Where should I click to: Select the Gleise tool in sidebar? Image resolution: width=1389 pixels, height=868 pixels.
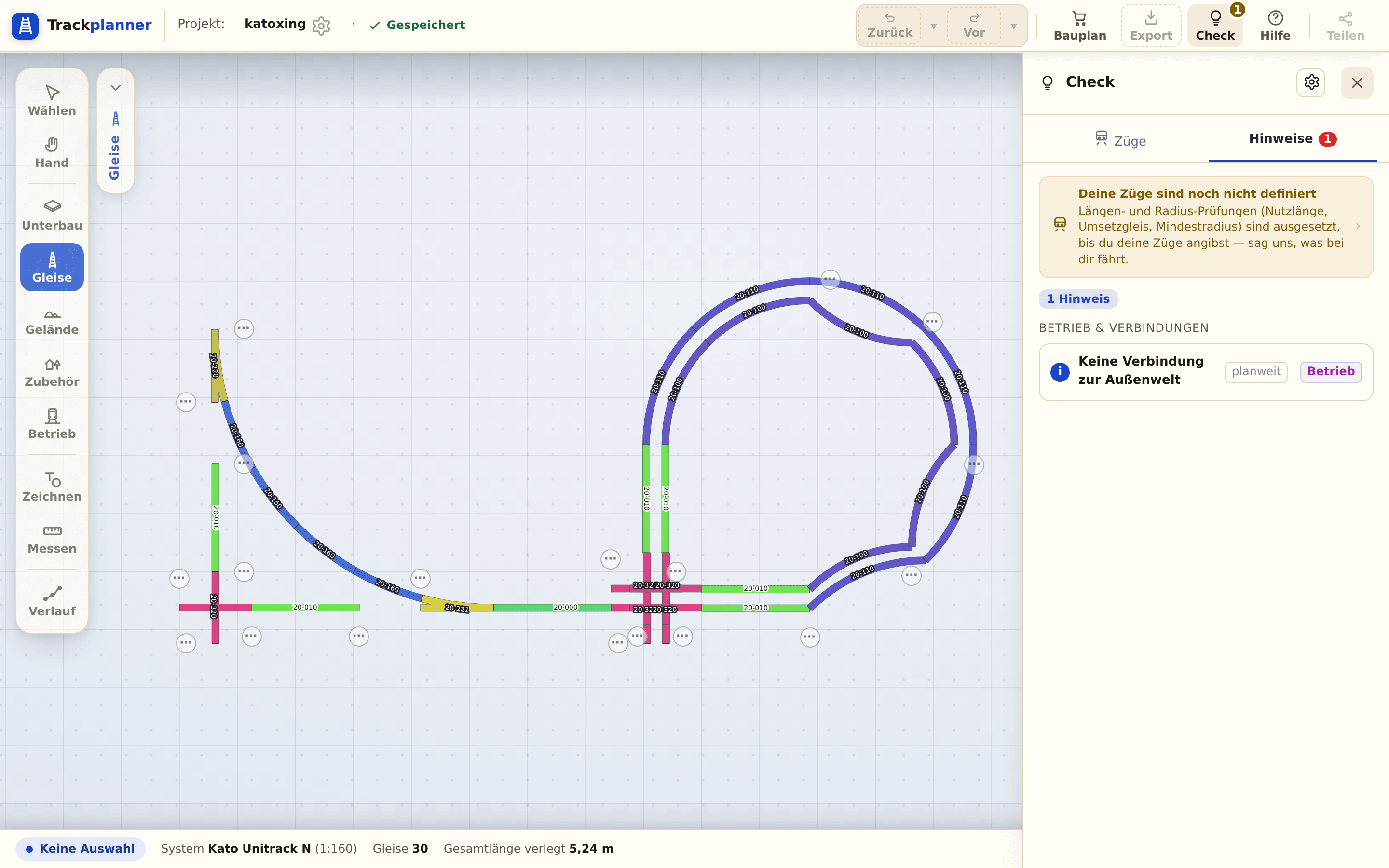[x=52, y=267]
